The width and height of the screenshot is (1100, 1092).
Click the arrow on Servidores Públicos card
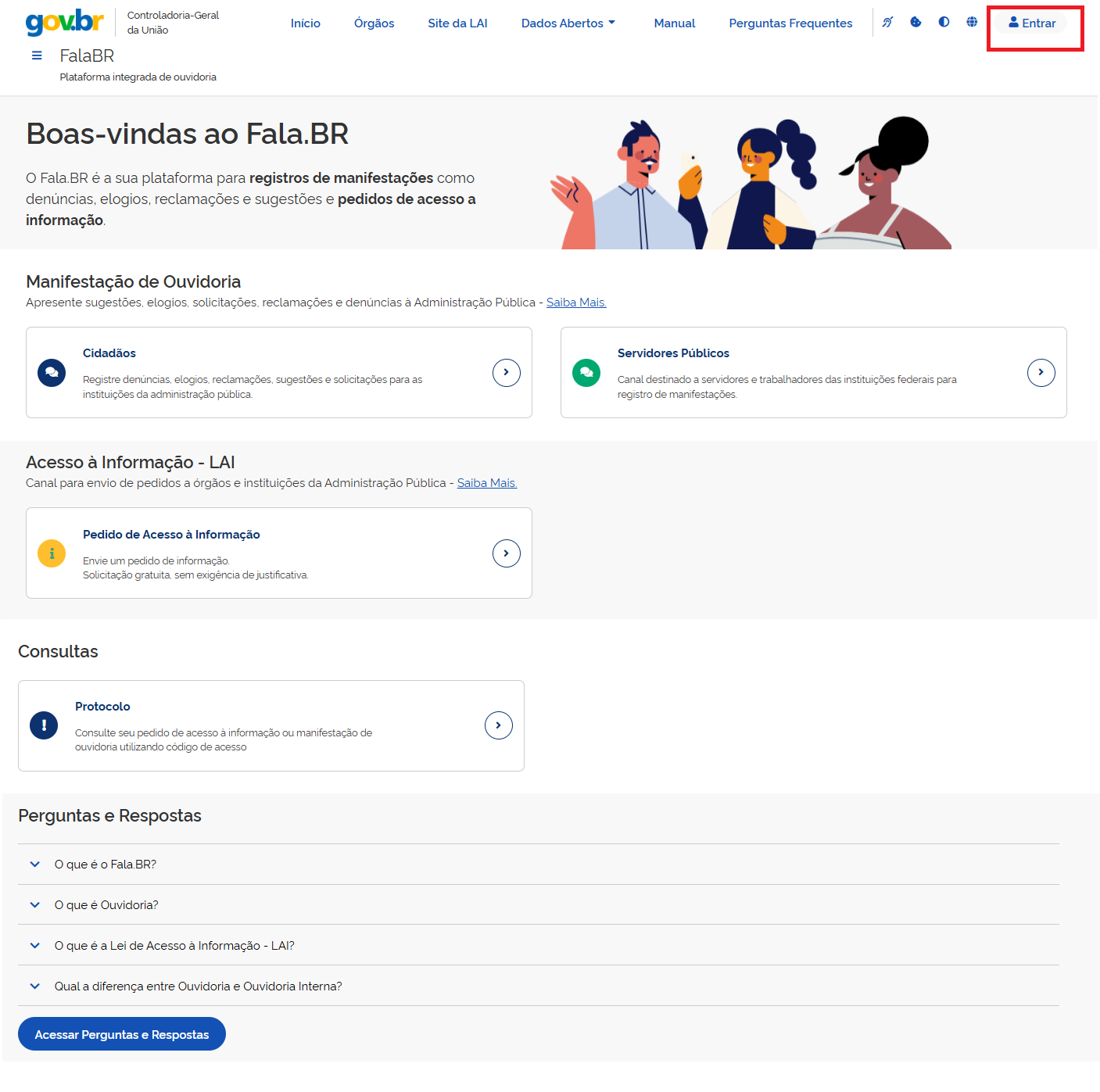(x=1041, y=373)
